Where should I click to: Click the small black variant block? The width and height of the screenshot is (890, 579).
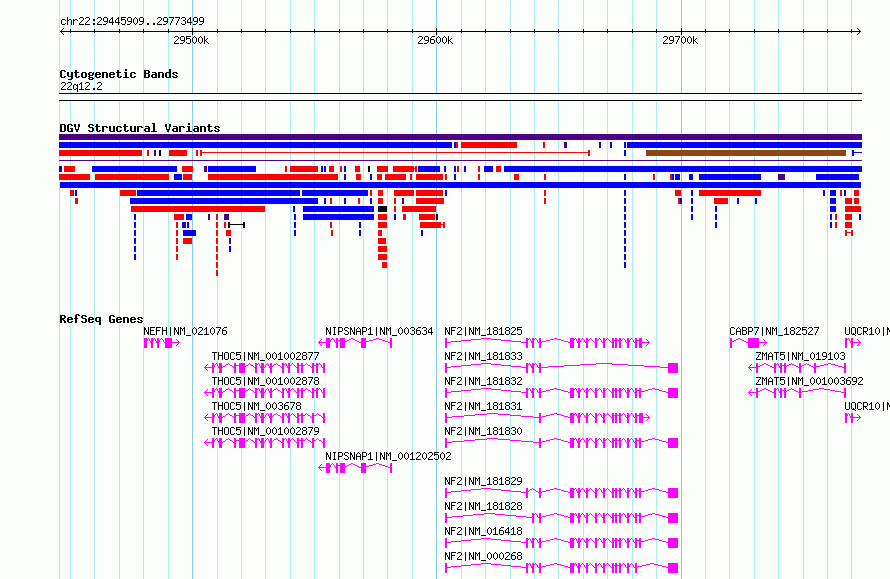point(383,209)
